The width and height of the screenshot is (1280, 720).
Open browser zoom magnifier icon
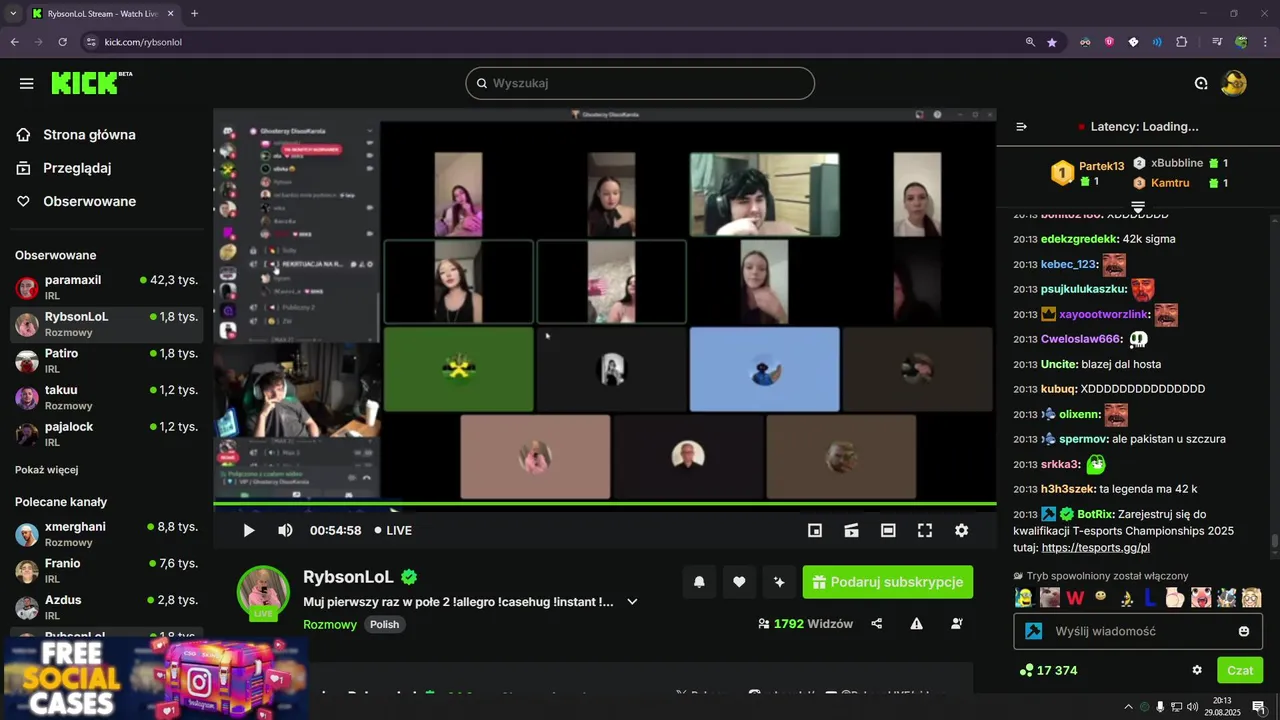(x=1030, y=42)
